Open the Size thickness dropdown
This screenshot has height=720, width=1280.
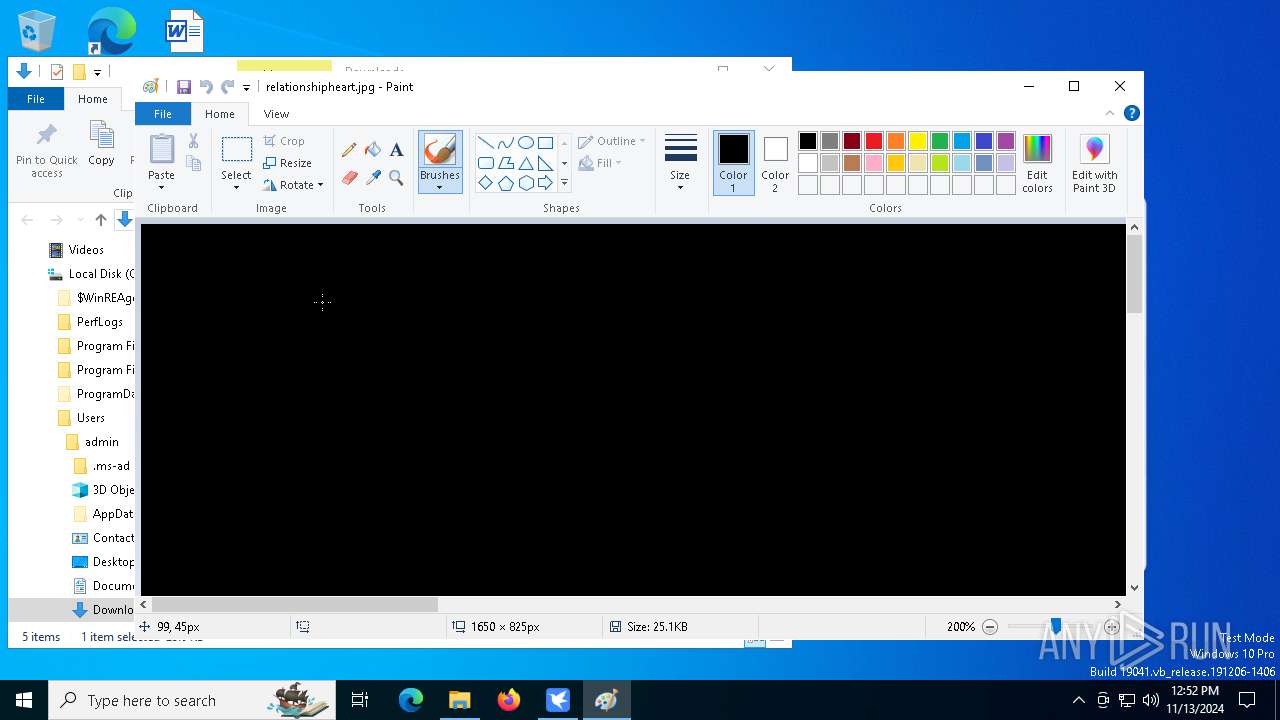pyautogui.click(x=680, y=188)
